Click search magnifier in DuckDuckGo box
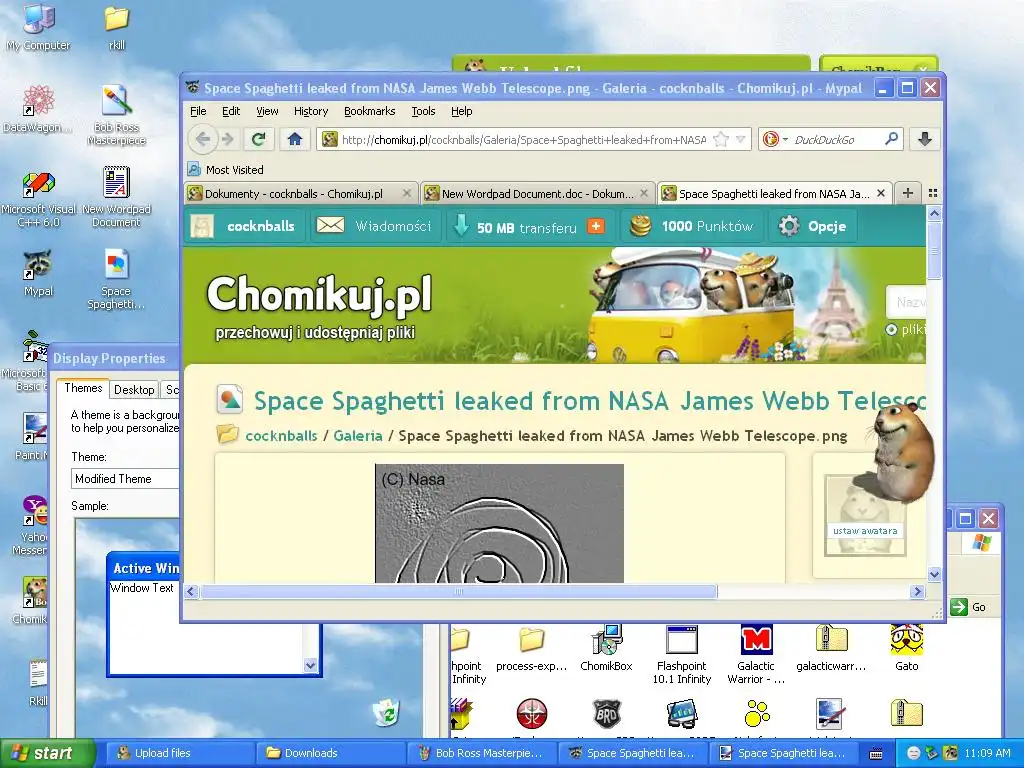 coord(891,138)
